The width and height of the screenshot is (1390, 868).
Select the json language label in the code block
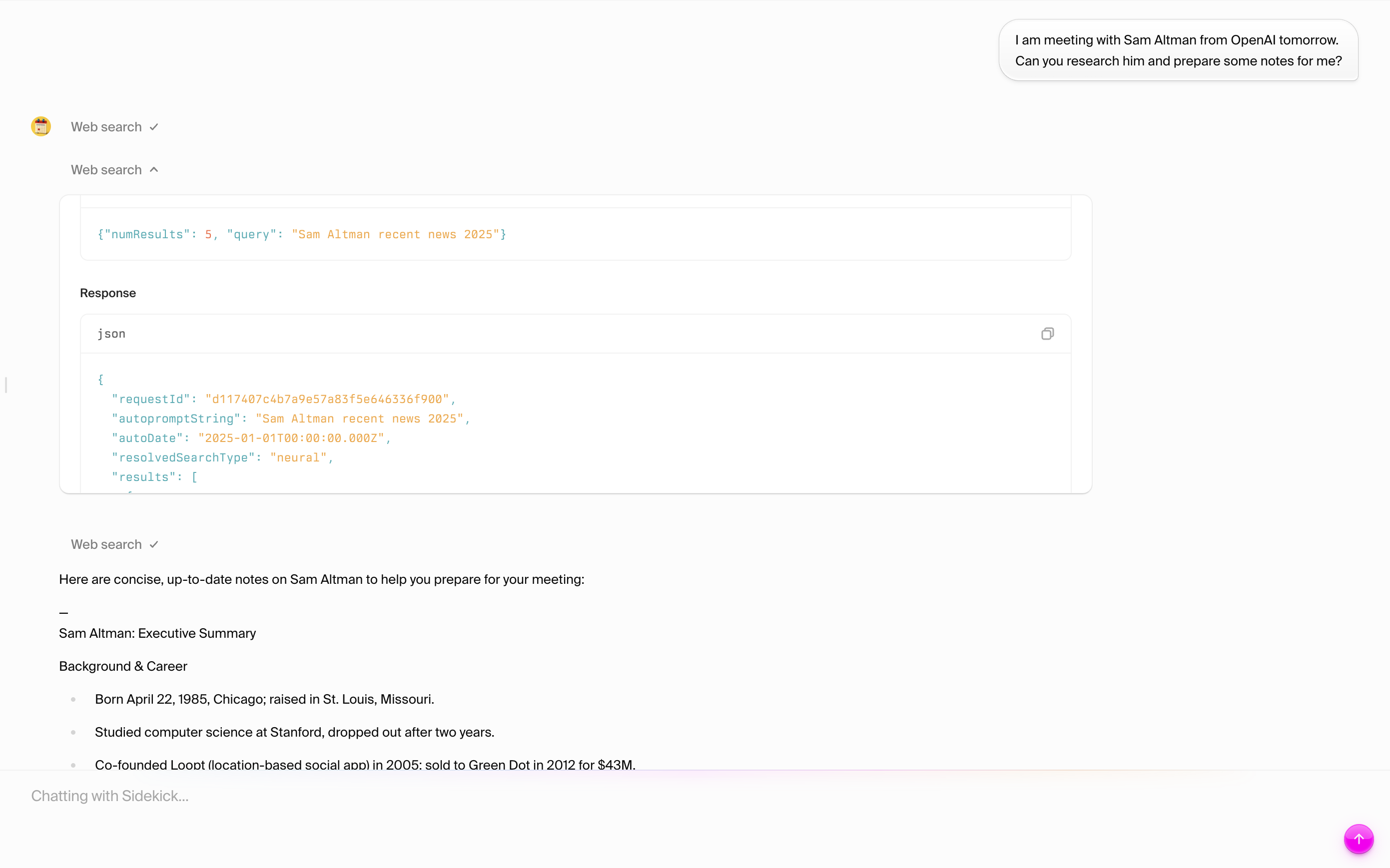(111, 334)
